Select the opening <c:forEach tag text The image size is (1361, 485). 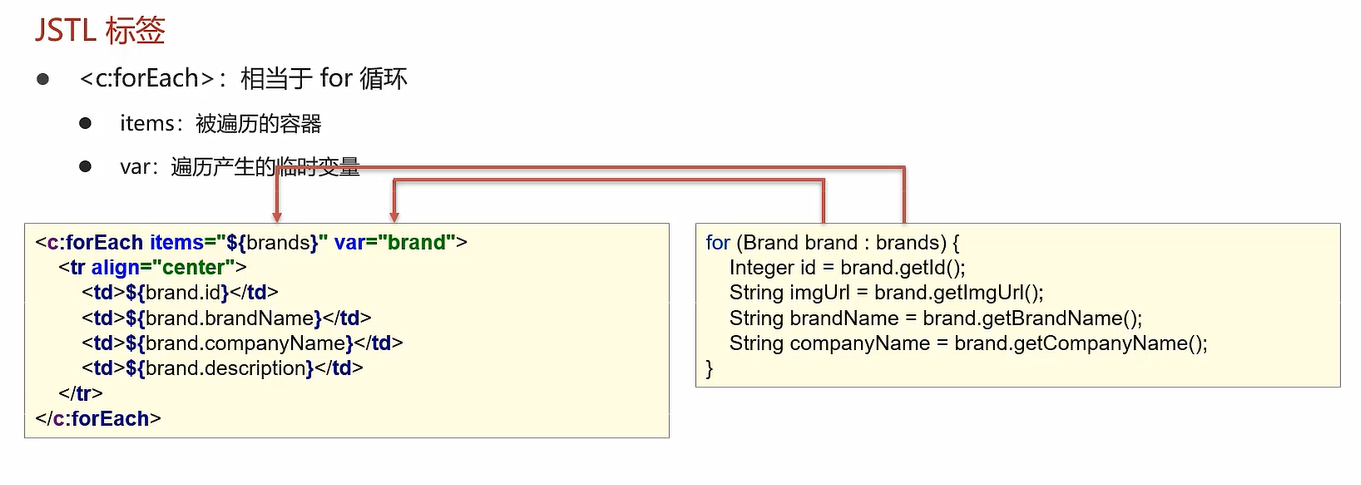89,242
